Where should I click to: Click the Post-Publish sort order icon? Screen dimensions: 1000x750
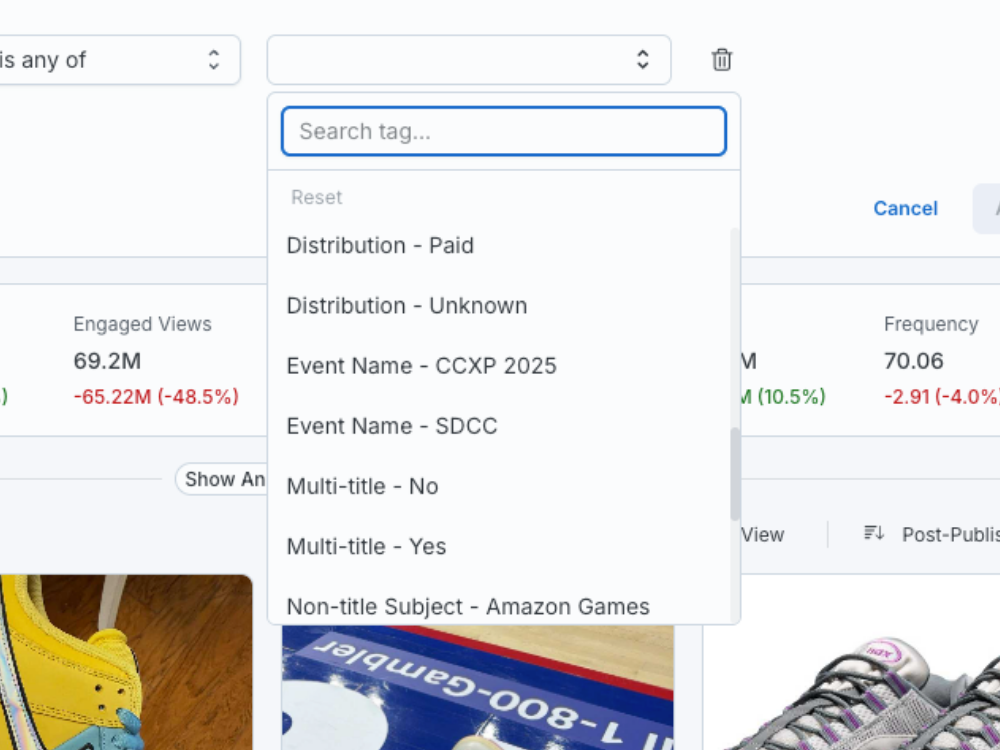tap(874, 534)
